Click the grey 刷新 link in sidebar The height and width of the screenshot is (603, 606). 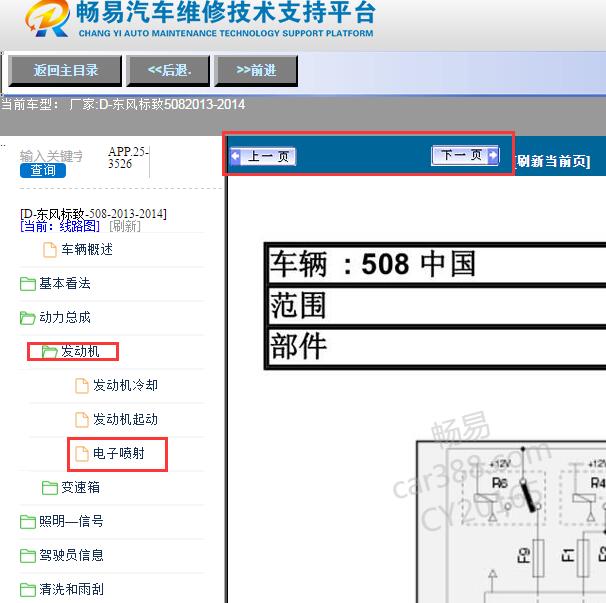point(125,226)
